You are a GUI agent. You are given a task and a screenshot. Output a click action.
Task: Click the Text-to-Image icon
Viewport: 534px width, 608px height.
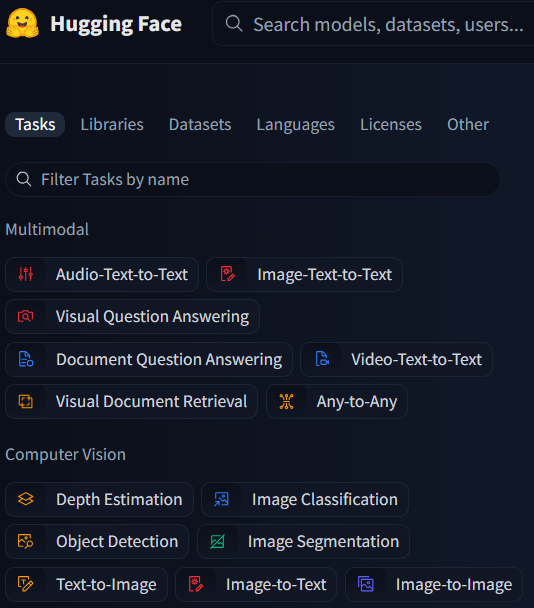pyautogui.click(x=26, y=584)
